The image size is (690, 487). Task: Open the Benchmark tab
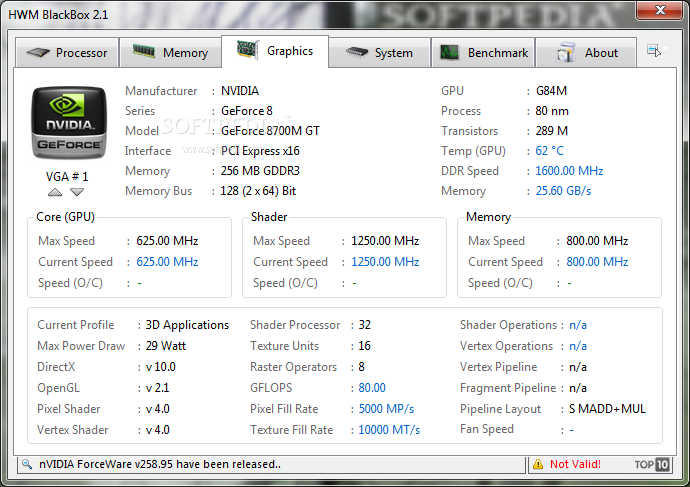point(483,53)
